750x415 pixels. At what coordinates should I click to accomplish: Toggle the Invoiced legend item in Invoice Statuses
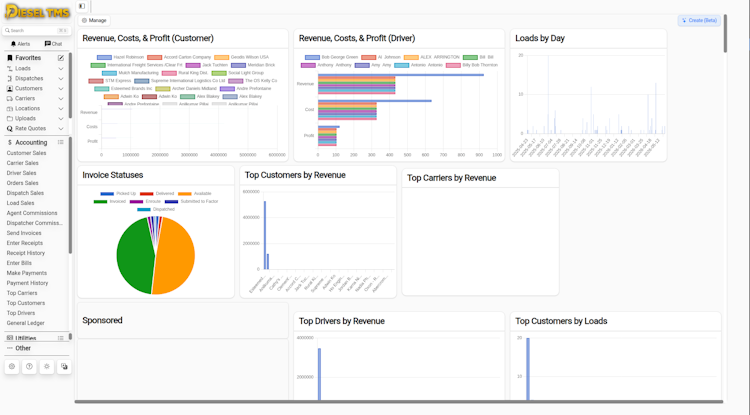110,202
